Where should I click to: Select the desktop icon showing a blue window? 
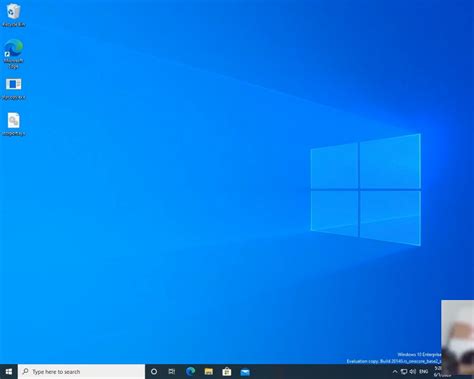pyautogui.click(x=13, y=89)
